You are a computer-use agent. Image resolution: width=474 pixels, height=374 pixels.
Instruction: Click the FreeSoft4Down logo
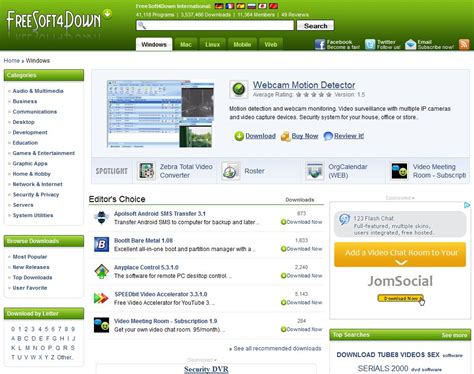point(58,20)
